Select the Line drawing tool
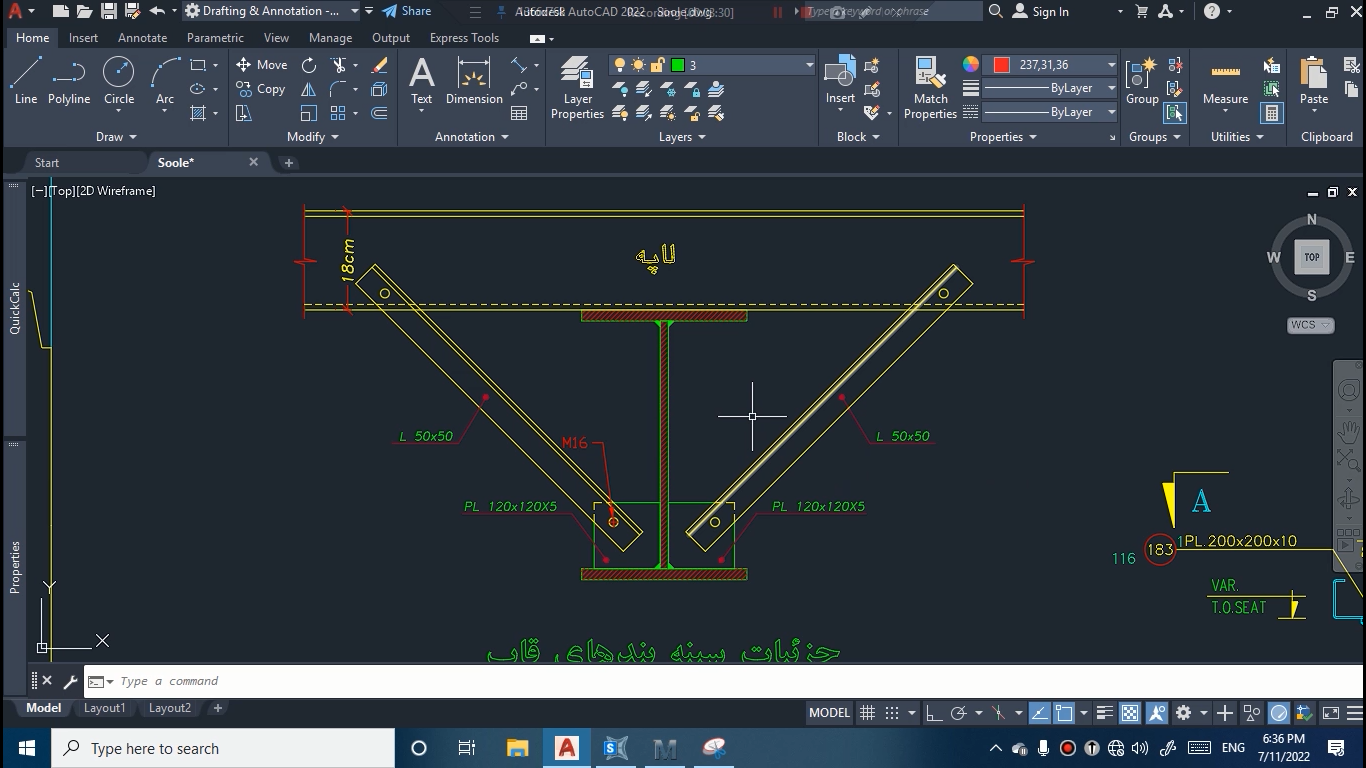Screen dimensions: 1366x768 (x=26, y=80)
